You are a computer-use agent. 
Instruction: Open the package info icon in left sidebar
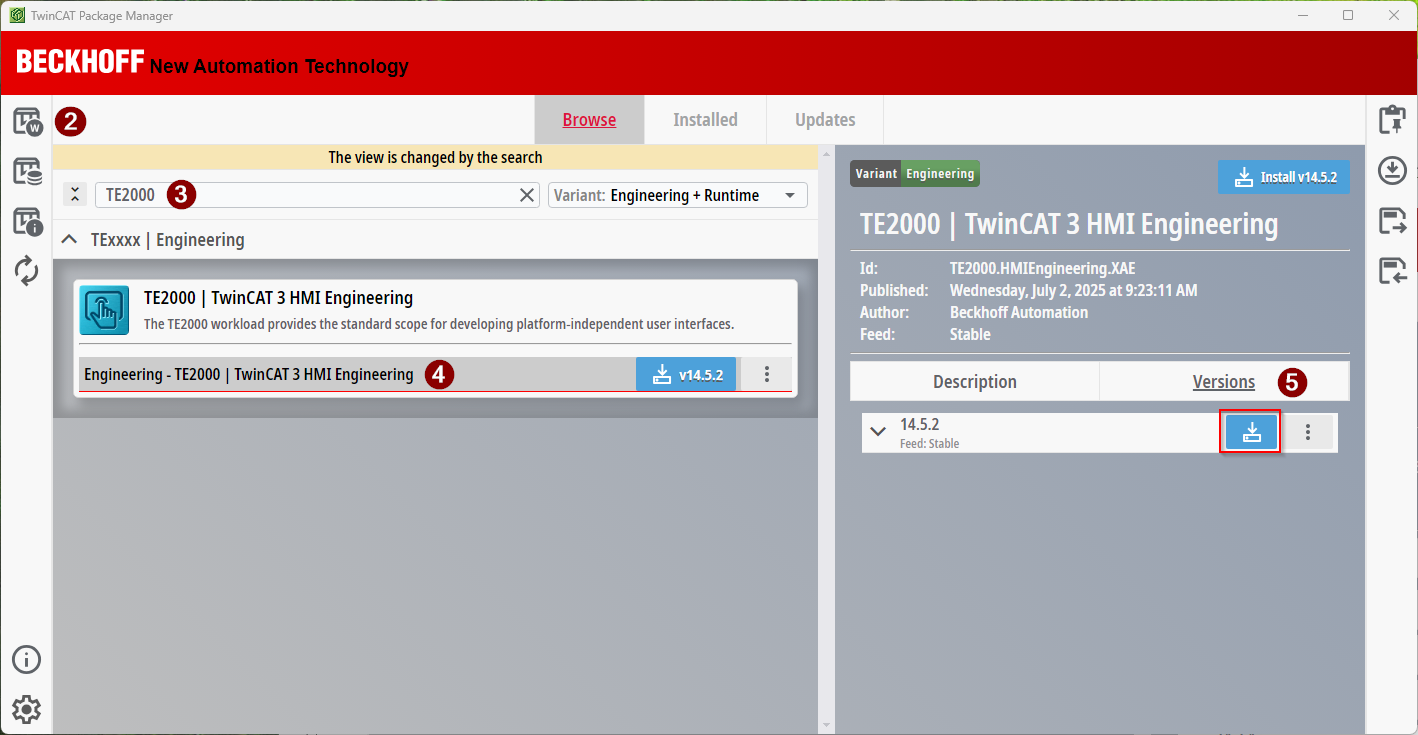coord(27,221)
